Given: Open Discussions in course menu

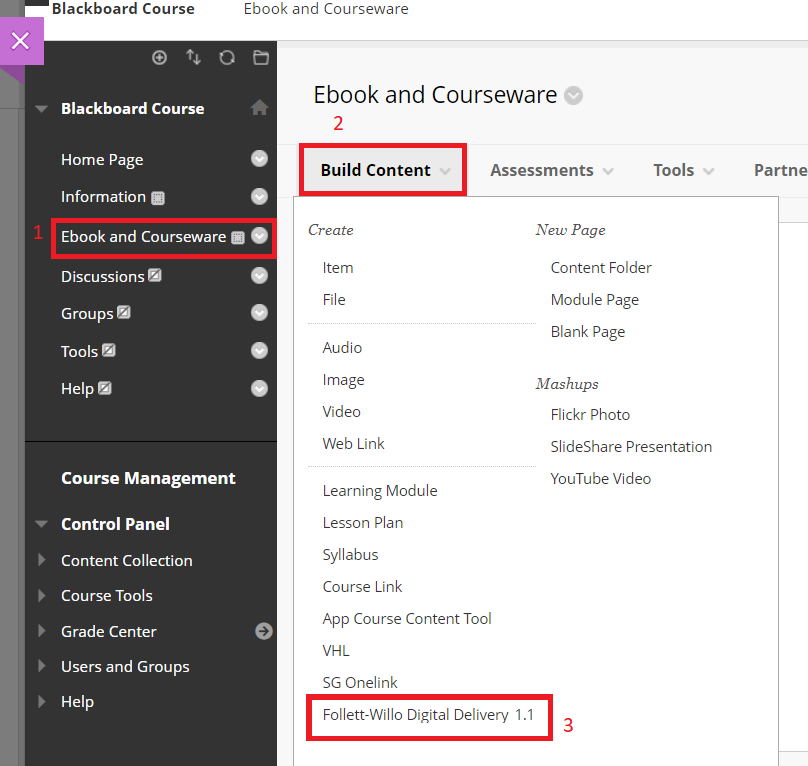Looking at the screenshot, I should 103,277.
